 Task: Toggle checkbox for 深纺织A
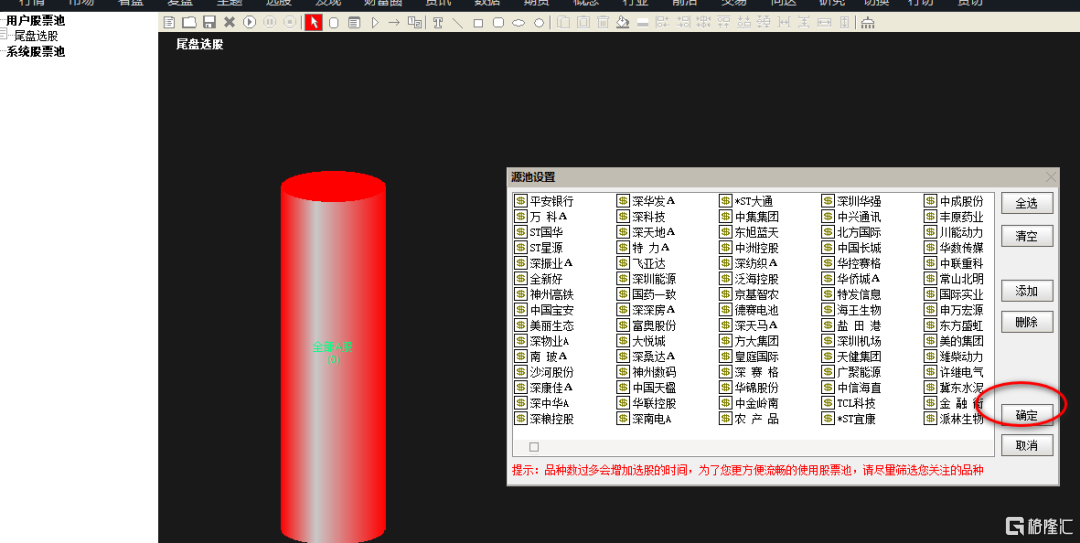click(725, 263)
